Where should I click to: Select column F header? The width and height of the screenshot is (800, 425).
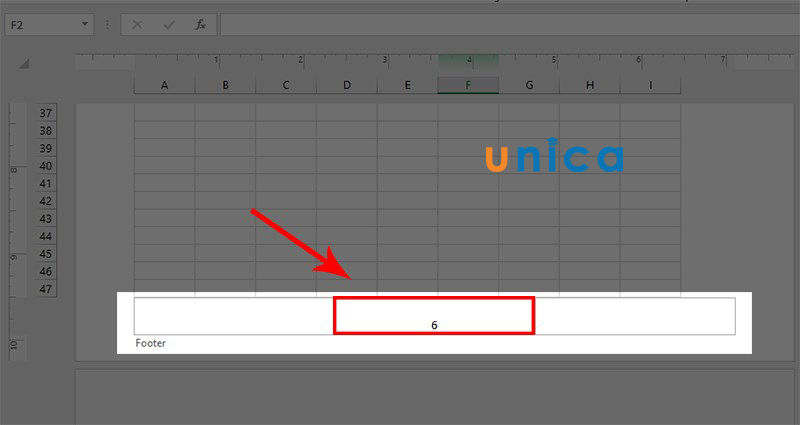(x=468, y=85)
